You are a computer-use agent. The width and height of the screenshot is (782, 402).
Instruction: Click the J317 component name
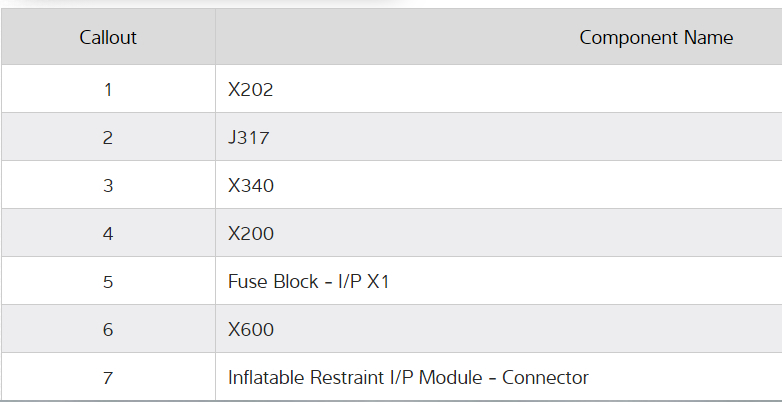pos(248,138)
